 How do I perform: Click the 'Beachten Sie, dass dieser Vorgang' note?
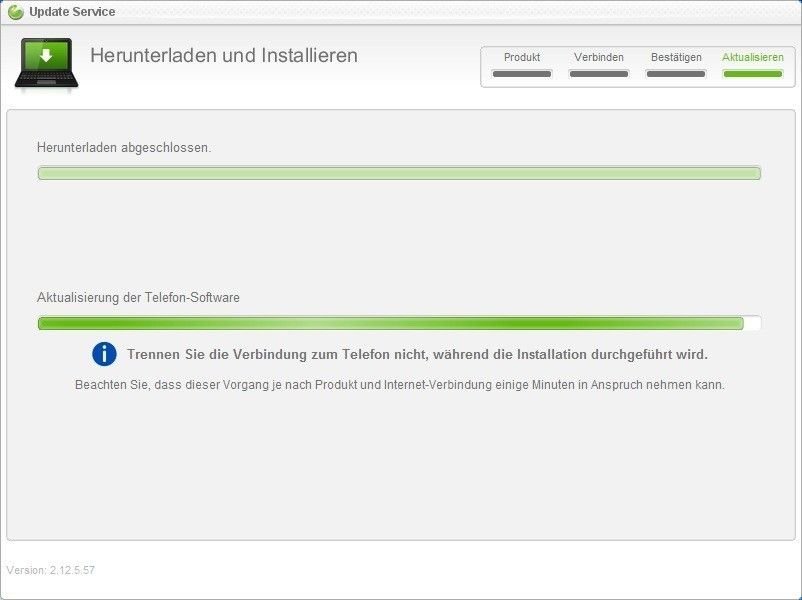pyautogui.click(x=400, y=385)
